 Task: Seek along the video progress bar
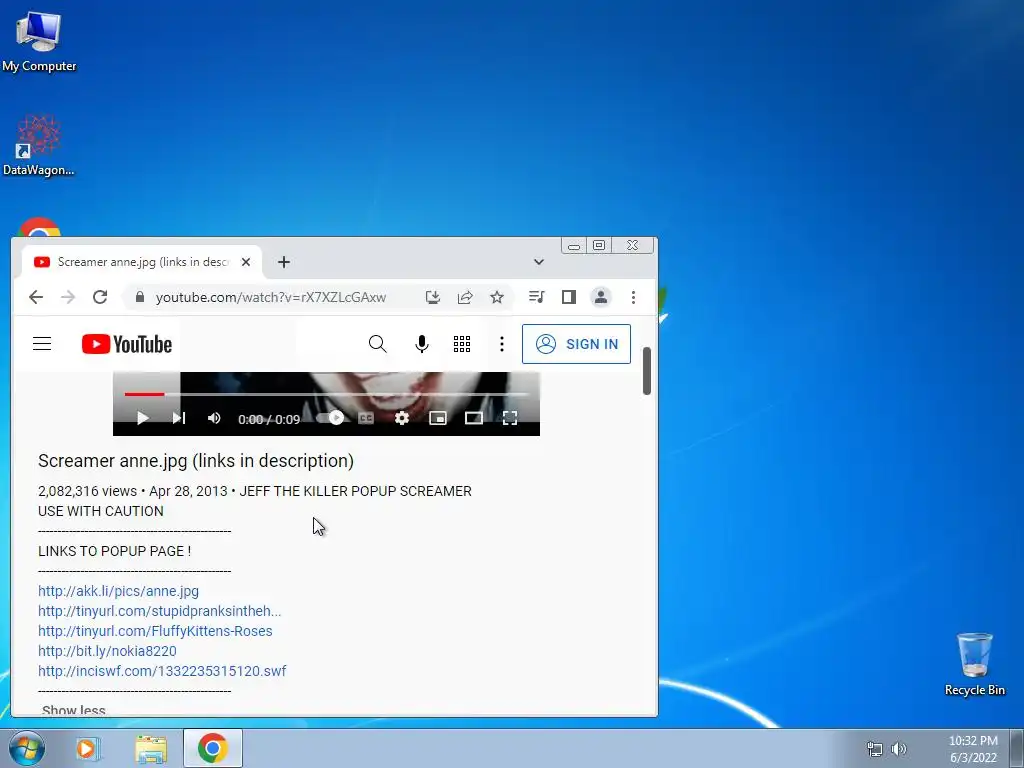[x=327, y=394]
